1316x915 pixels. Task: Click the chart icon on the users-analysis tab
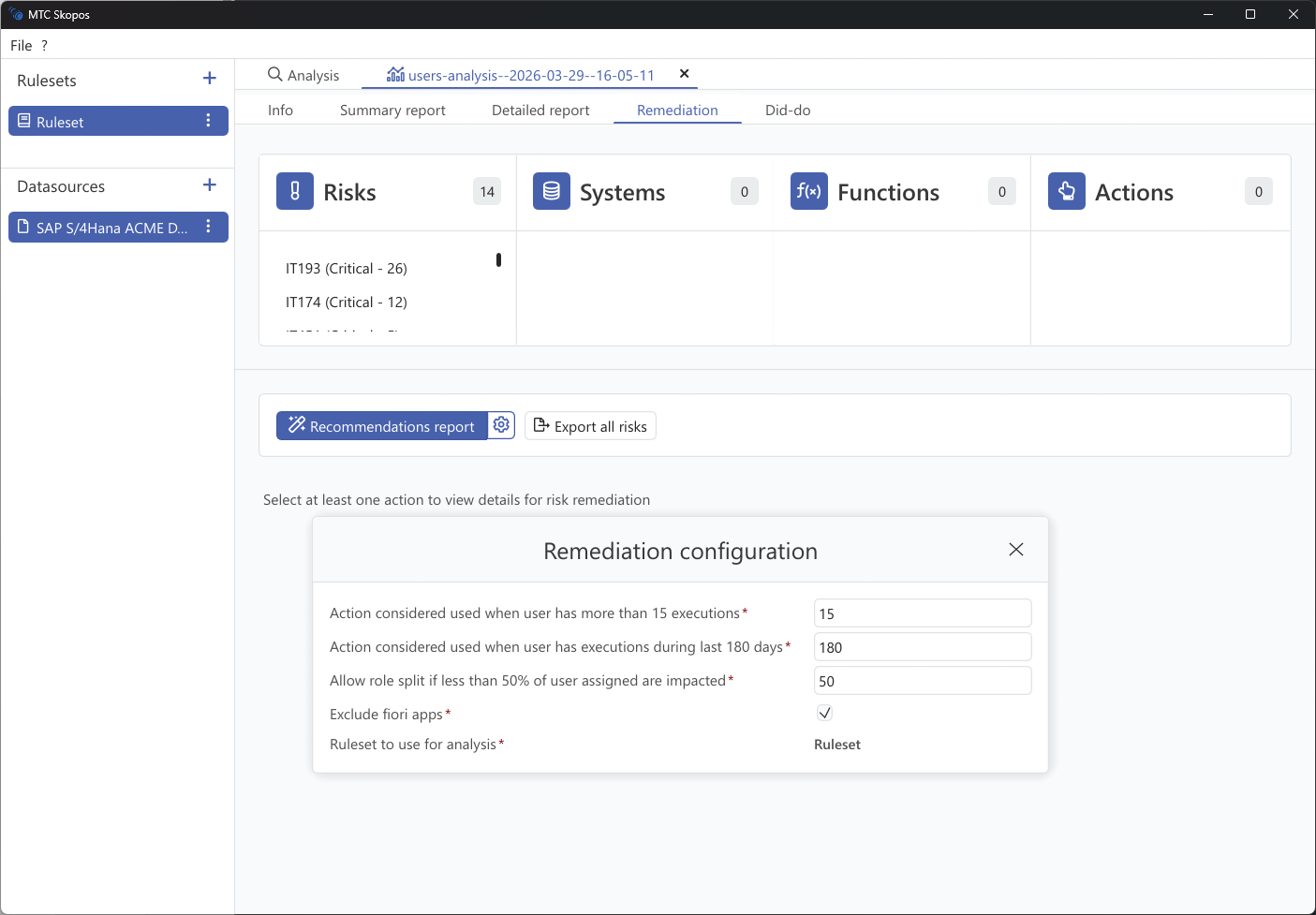point(395,74)
